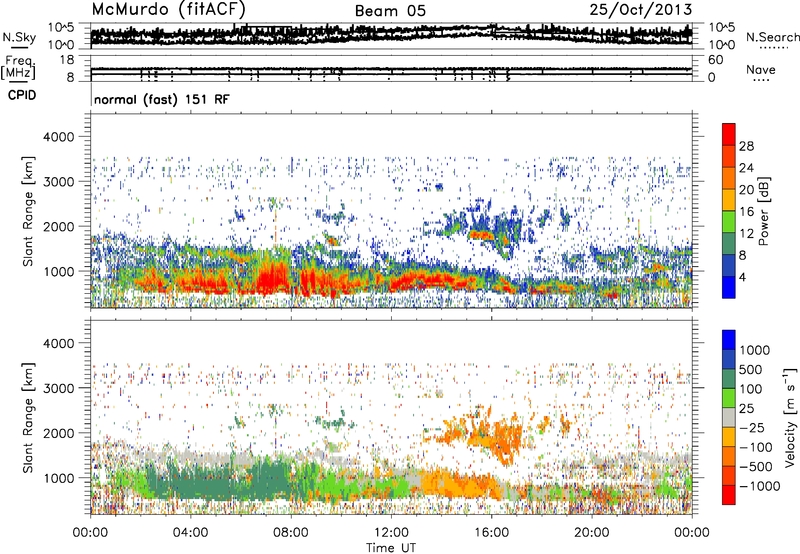The image size is (800, 554).
Task: Click the noise trace in the N.Sky panel
Action: [x=391, y=34]
